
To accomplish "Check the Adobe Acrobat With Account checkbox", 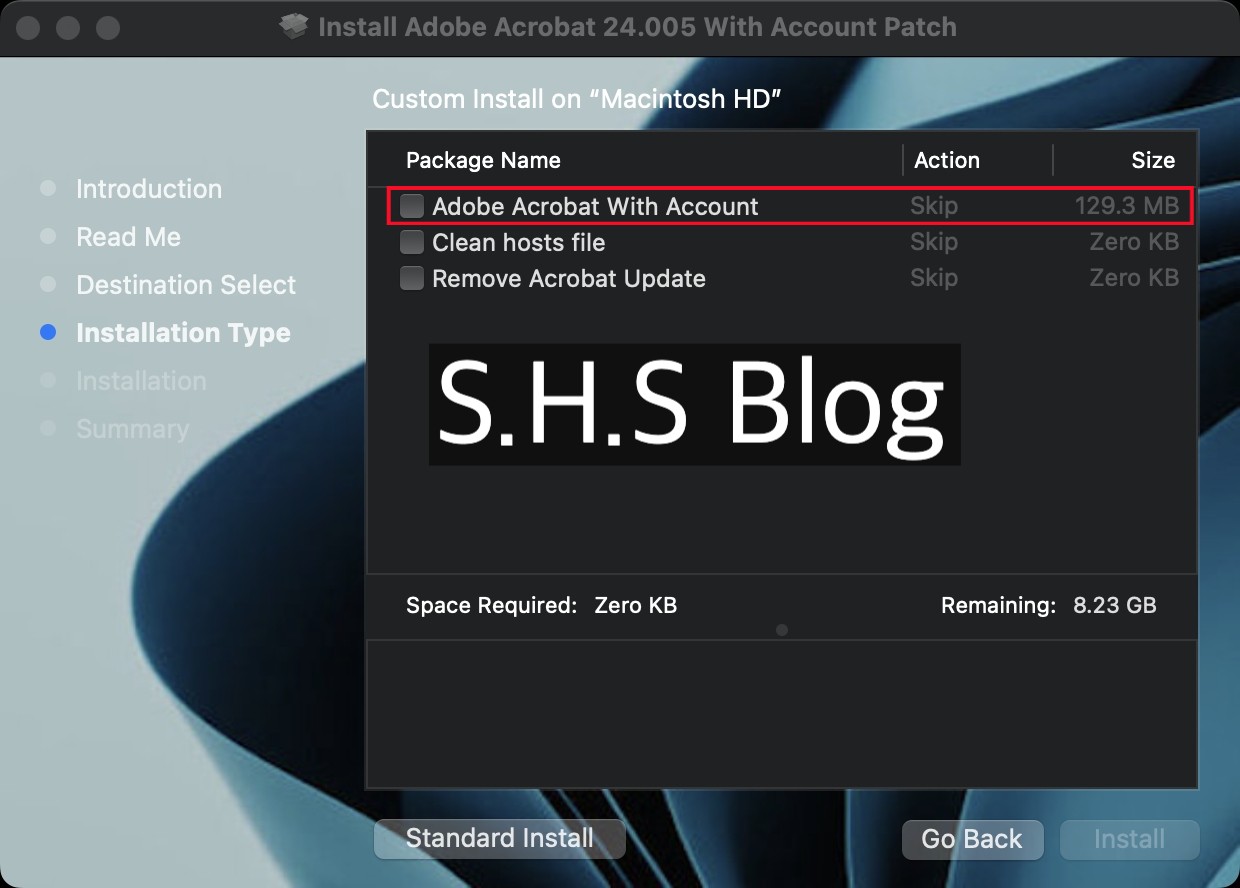I will 411,206.
